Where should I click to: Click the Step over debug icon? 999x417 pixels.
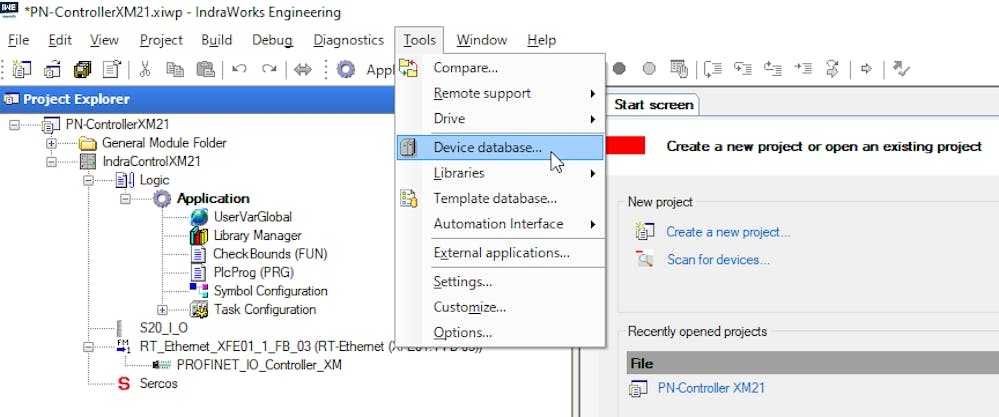tap(713, 69)
